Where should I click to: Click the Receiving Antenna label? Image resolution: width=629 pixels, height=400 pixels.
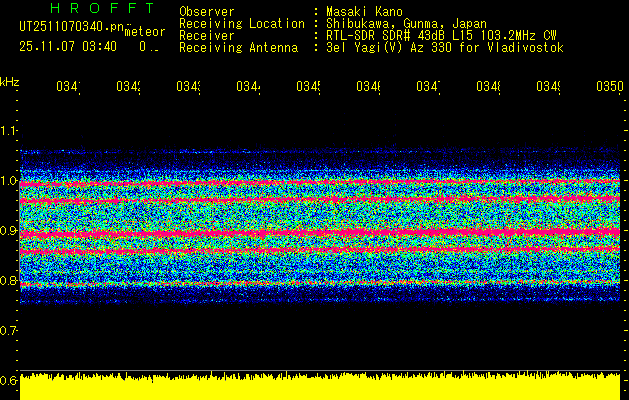click(x=239, y=48)
